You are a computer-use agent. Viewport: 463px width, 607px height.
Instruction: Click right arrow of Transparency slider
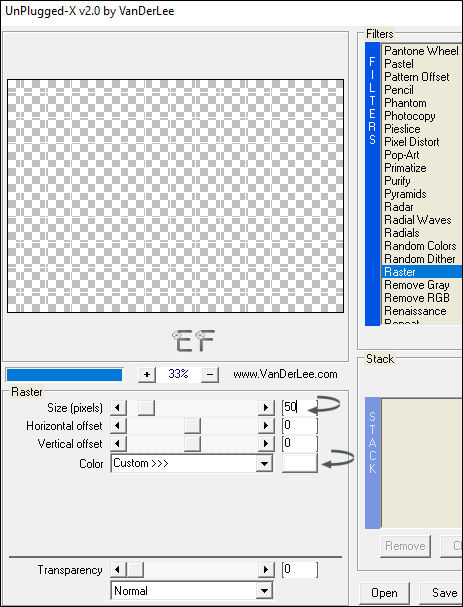pos(266,570)
